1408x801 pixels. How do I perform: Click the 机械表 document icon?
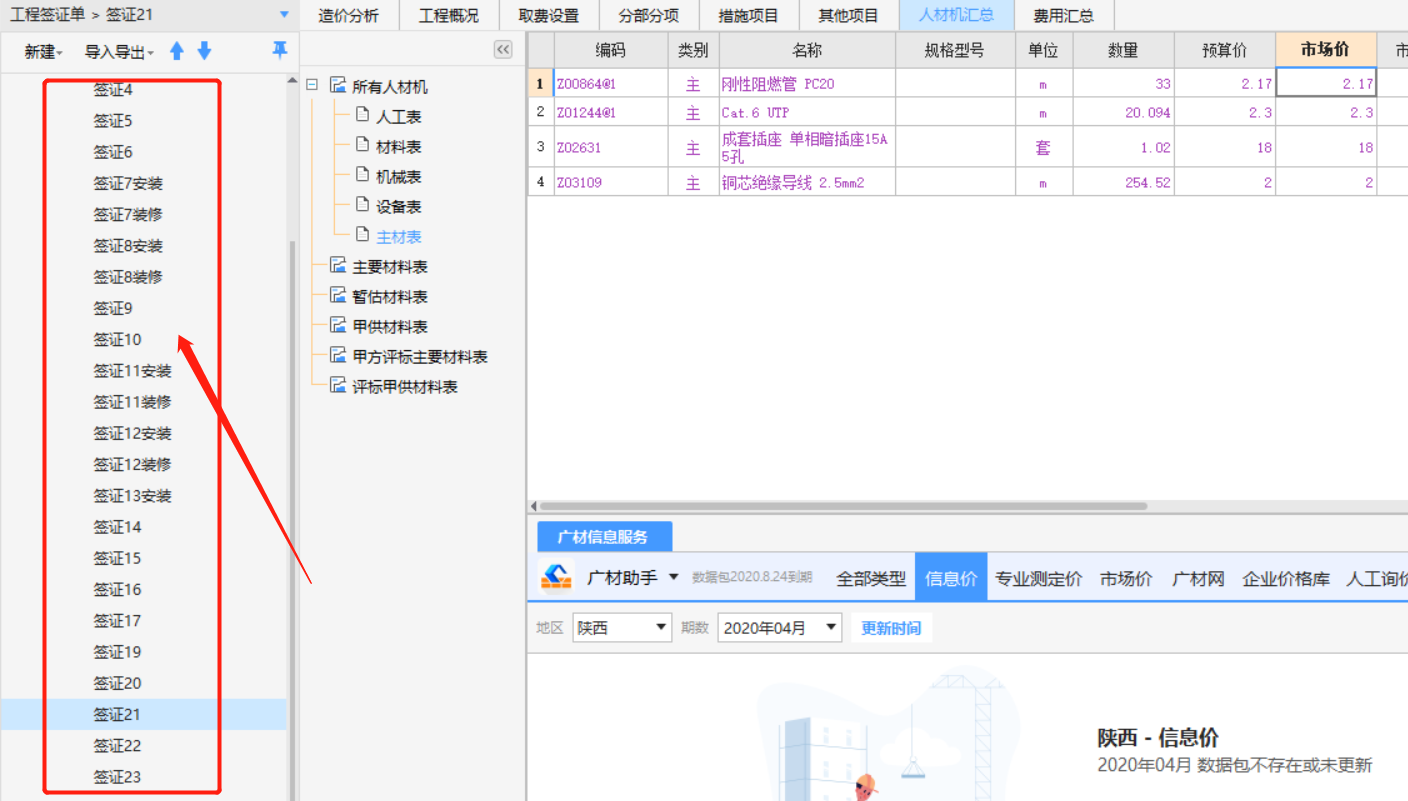[x=363, y=175]
